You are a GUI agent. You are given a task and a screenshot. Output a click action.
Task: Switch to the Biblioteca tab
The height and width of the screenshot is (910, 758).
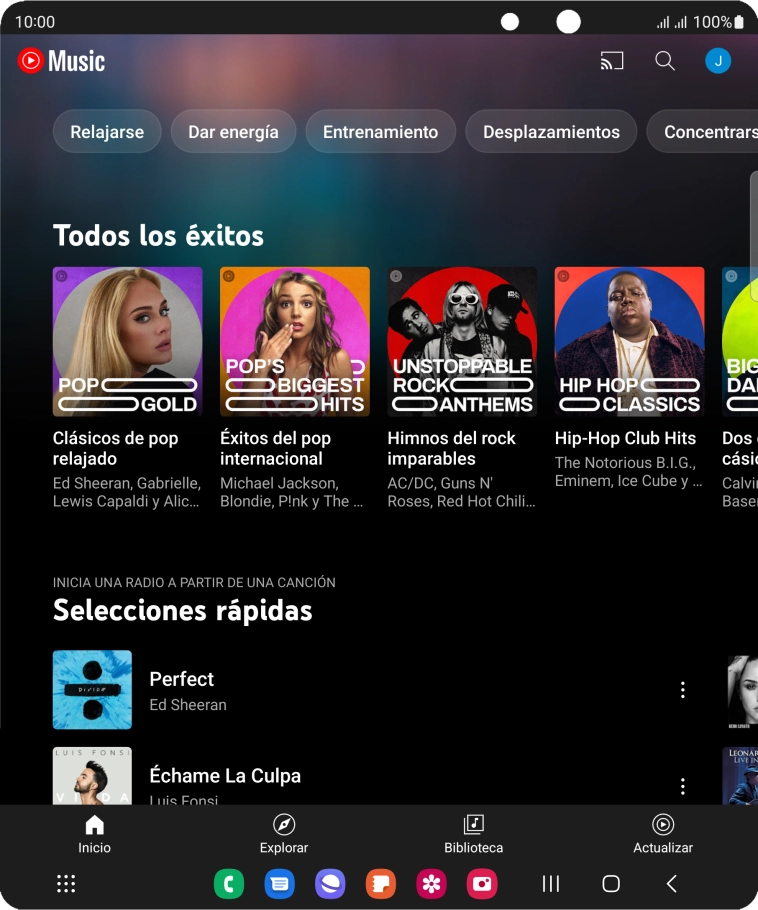(473, 833)
